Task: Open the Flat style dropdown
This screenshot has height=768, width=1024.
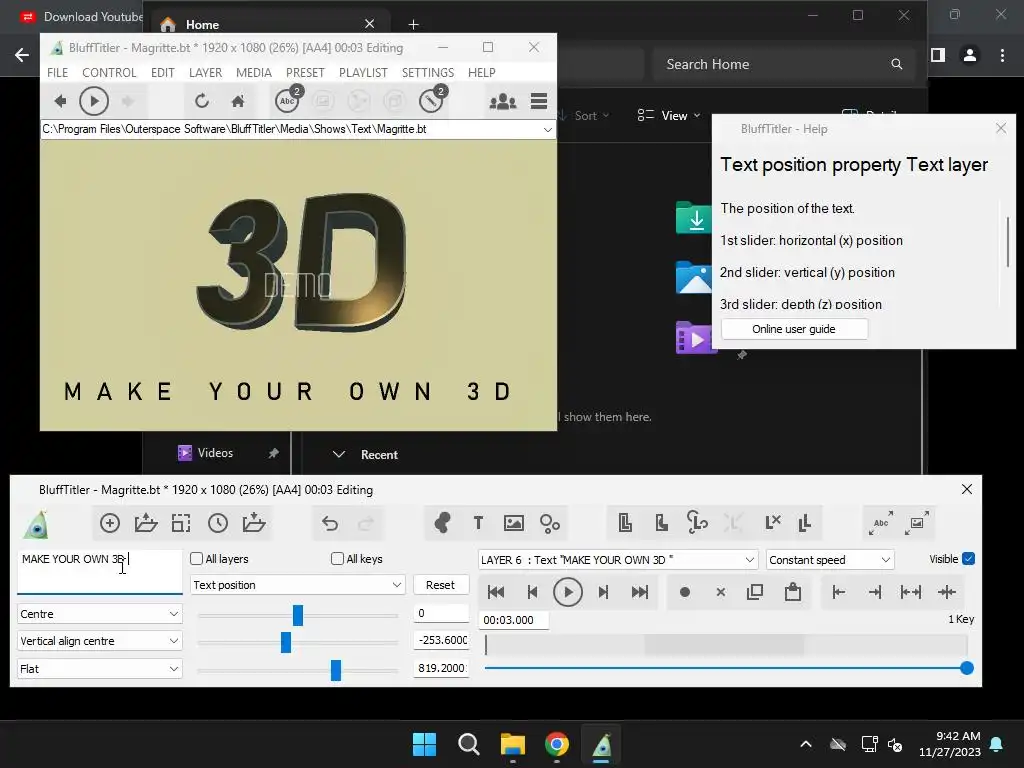Action: tap(99, 669)
